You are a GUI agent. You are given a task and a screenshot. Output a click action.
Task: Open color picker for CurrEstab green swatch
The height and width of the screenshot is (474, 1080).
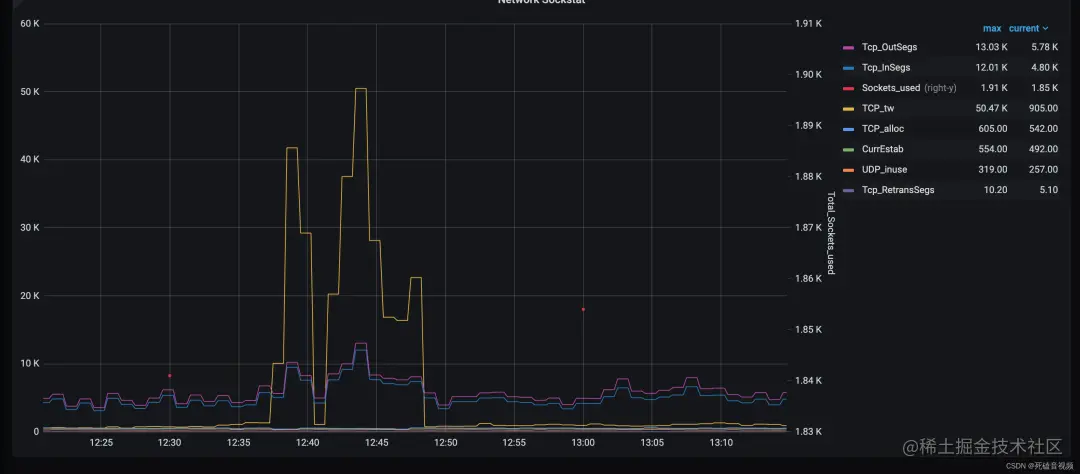pos(849,149)
